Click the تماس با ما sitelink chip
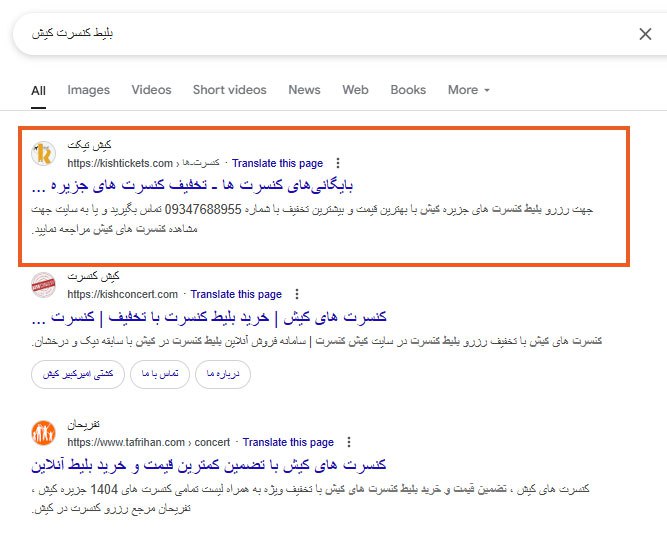 pyautogui.click(x=160, y=374)
